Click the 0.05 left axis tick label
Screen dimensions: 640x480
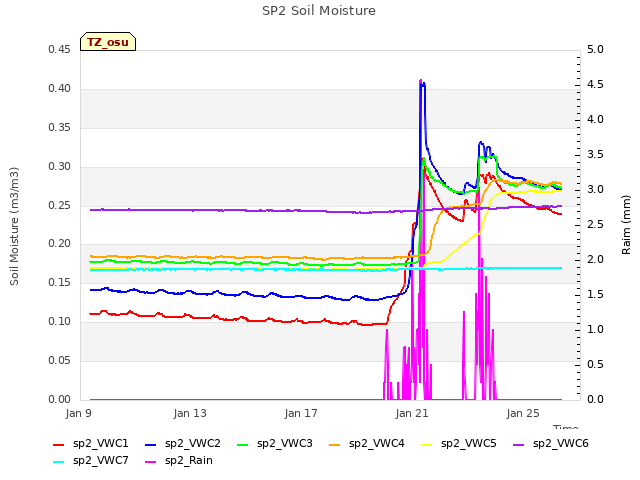click(59, 360)
